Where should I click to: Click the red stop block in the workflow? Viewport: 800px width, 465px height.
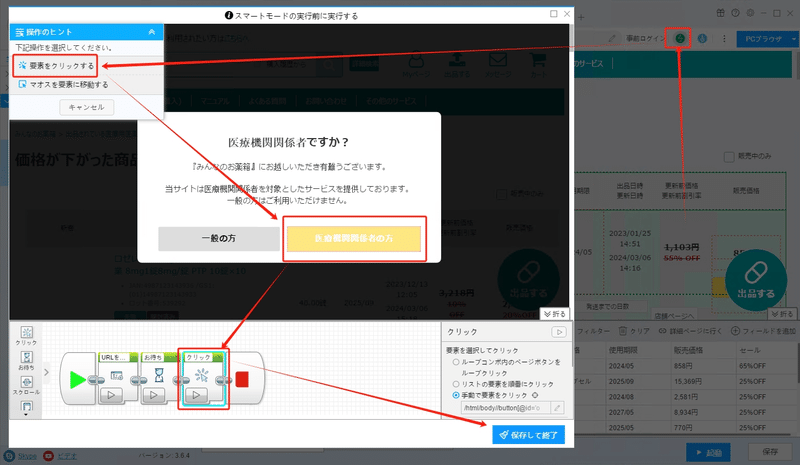click(x=242, y=379)
